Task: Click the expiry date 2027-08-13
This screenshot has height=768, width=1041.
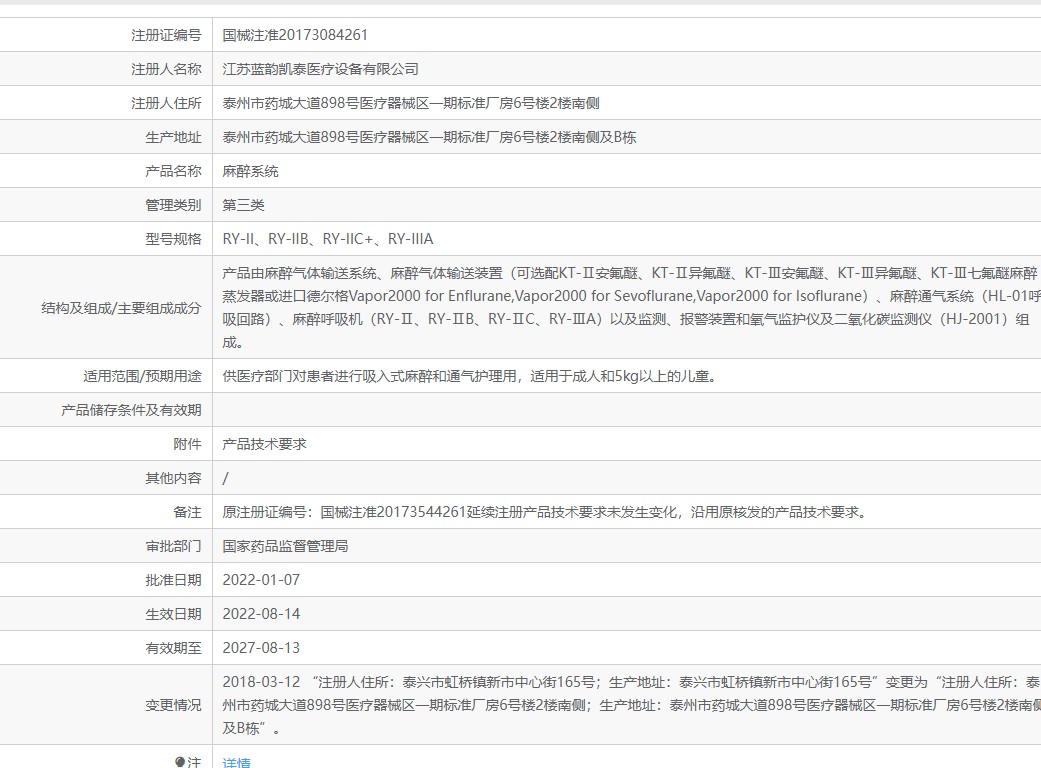Action: point(261,648)
